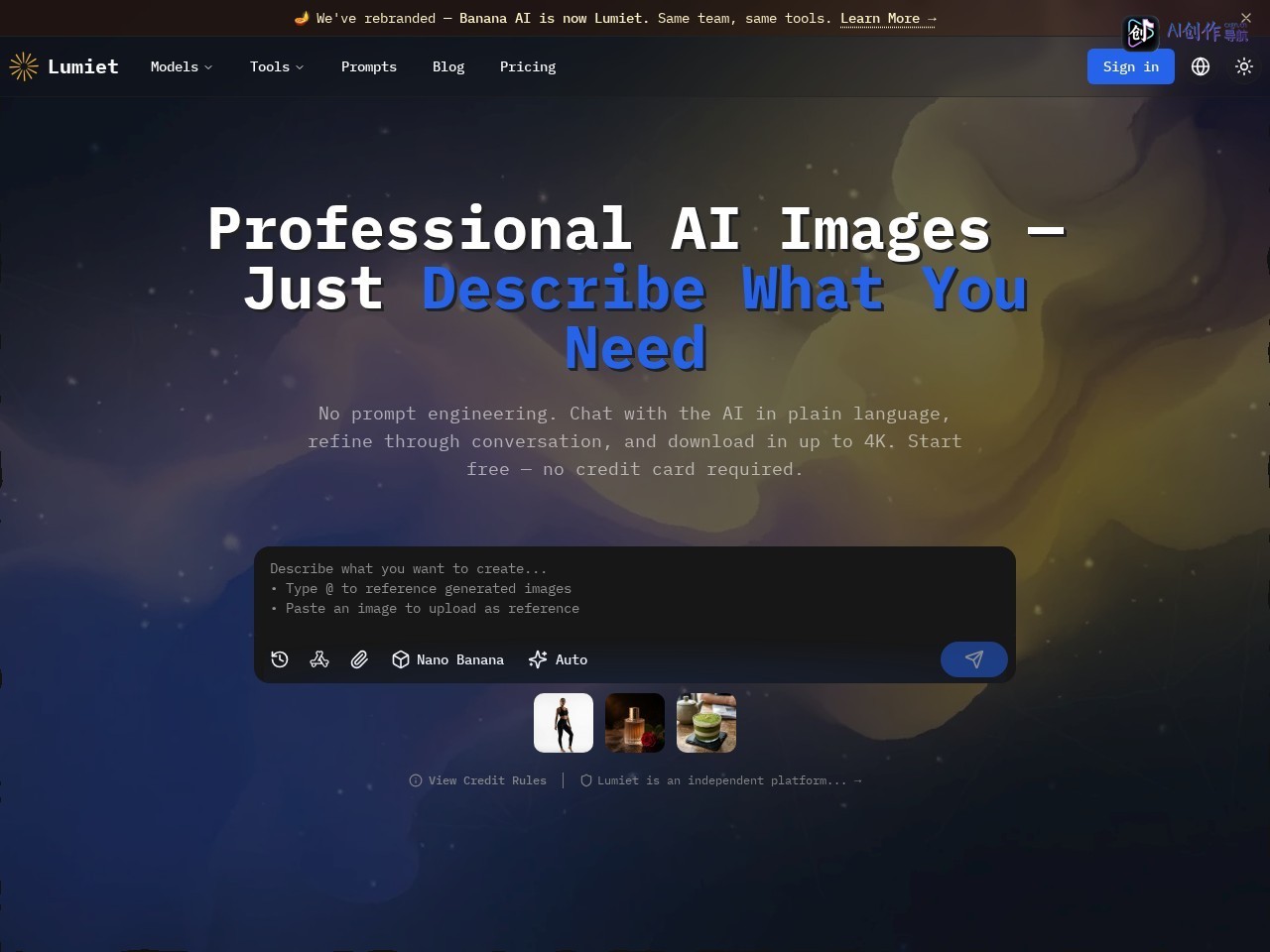The image size is (1270, 952).
Task: Click the Sign in button
Action: click(x=1131, y=66)
